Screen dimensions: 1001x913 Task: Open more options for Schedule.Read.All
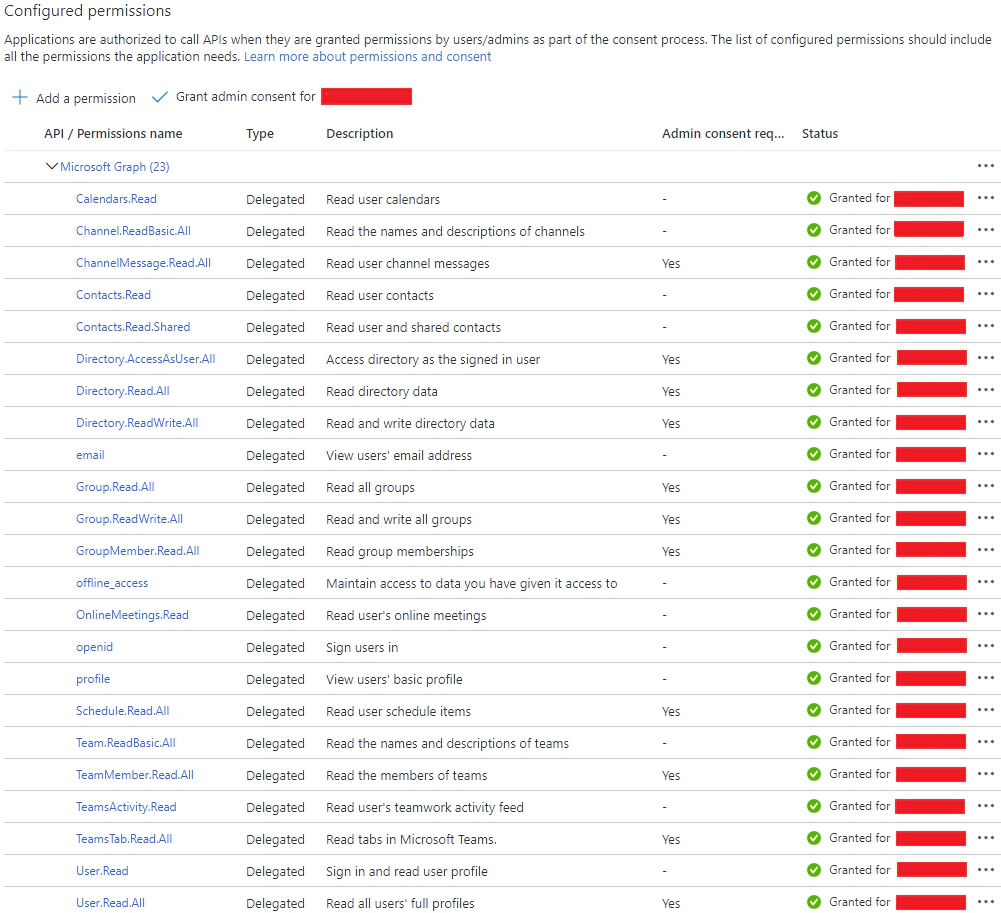coord(985,710)
